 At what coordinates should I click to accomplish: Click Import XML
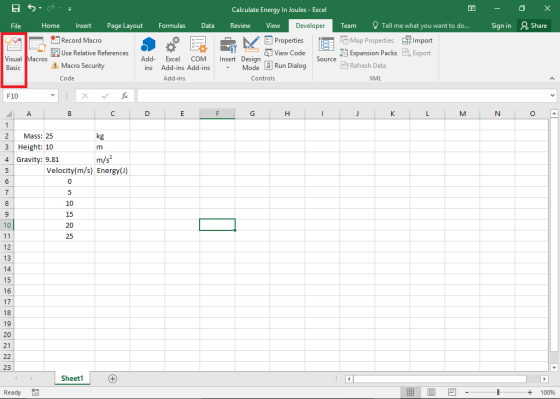point(417,40)
